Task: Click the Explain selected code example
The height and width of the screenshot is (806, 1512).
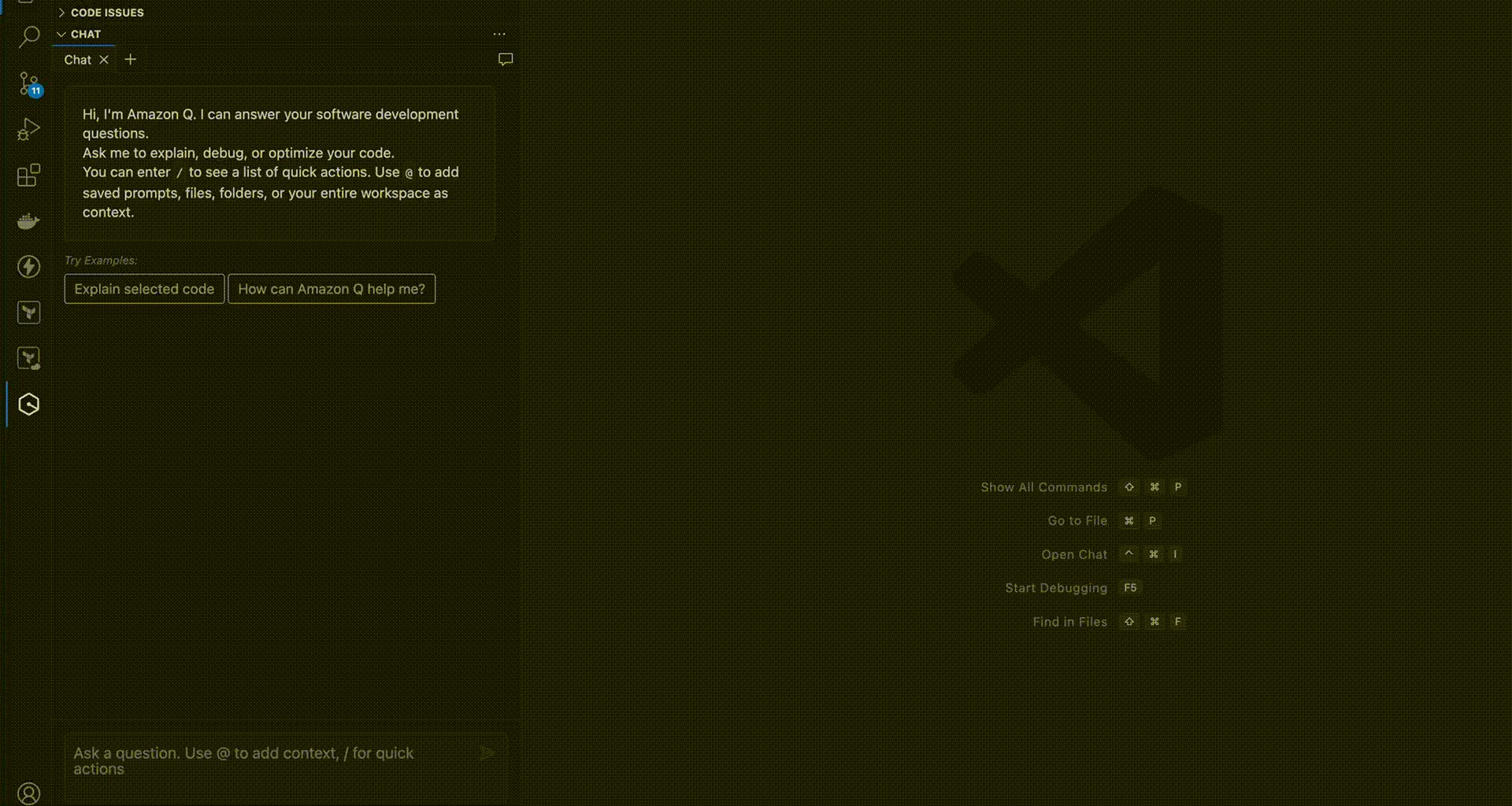Action: coord(144,289)
